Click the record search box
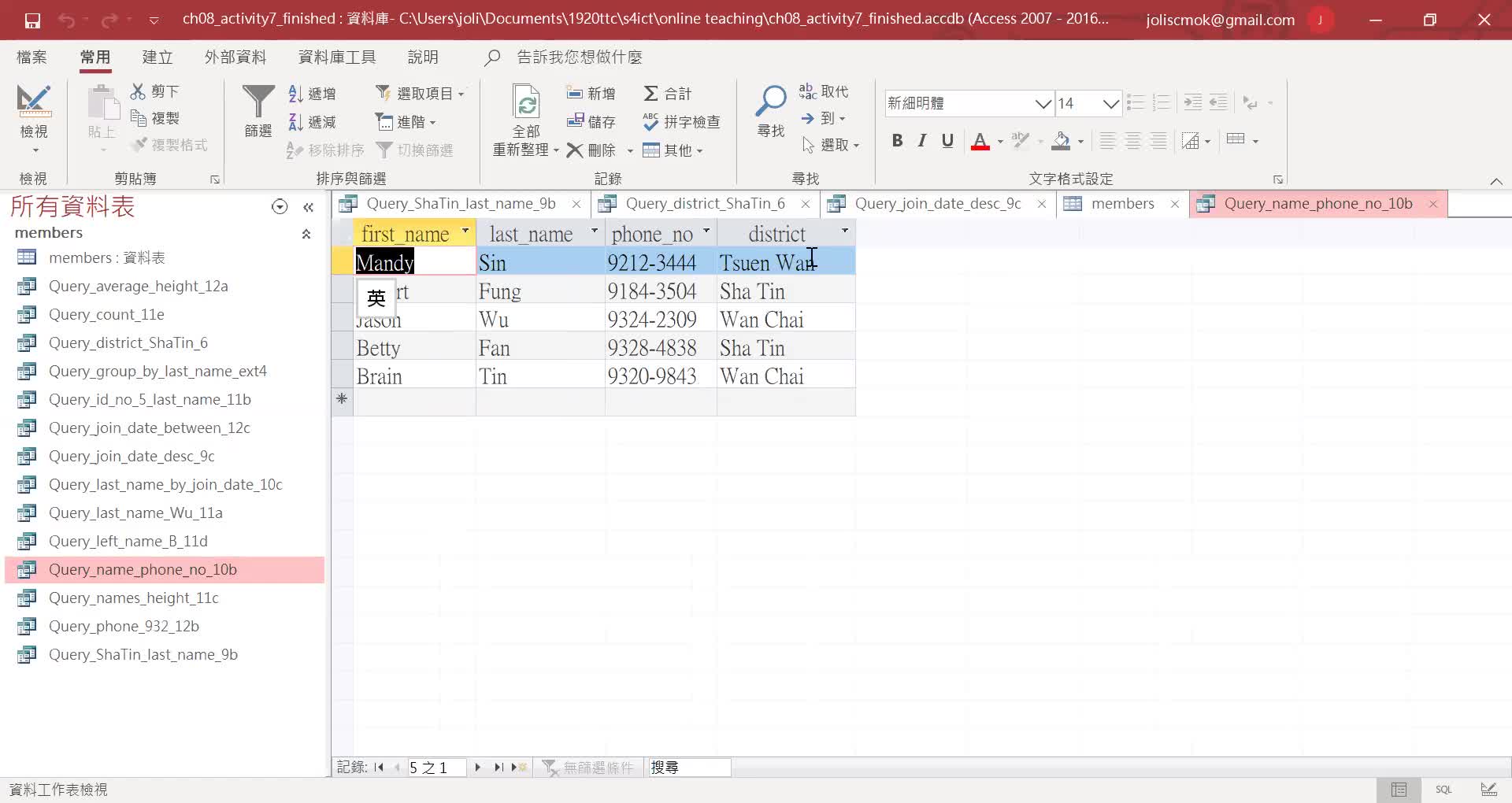1512x803 pixels. (x=689, y=767)
